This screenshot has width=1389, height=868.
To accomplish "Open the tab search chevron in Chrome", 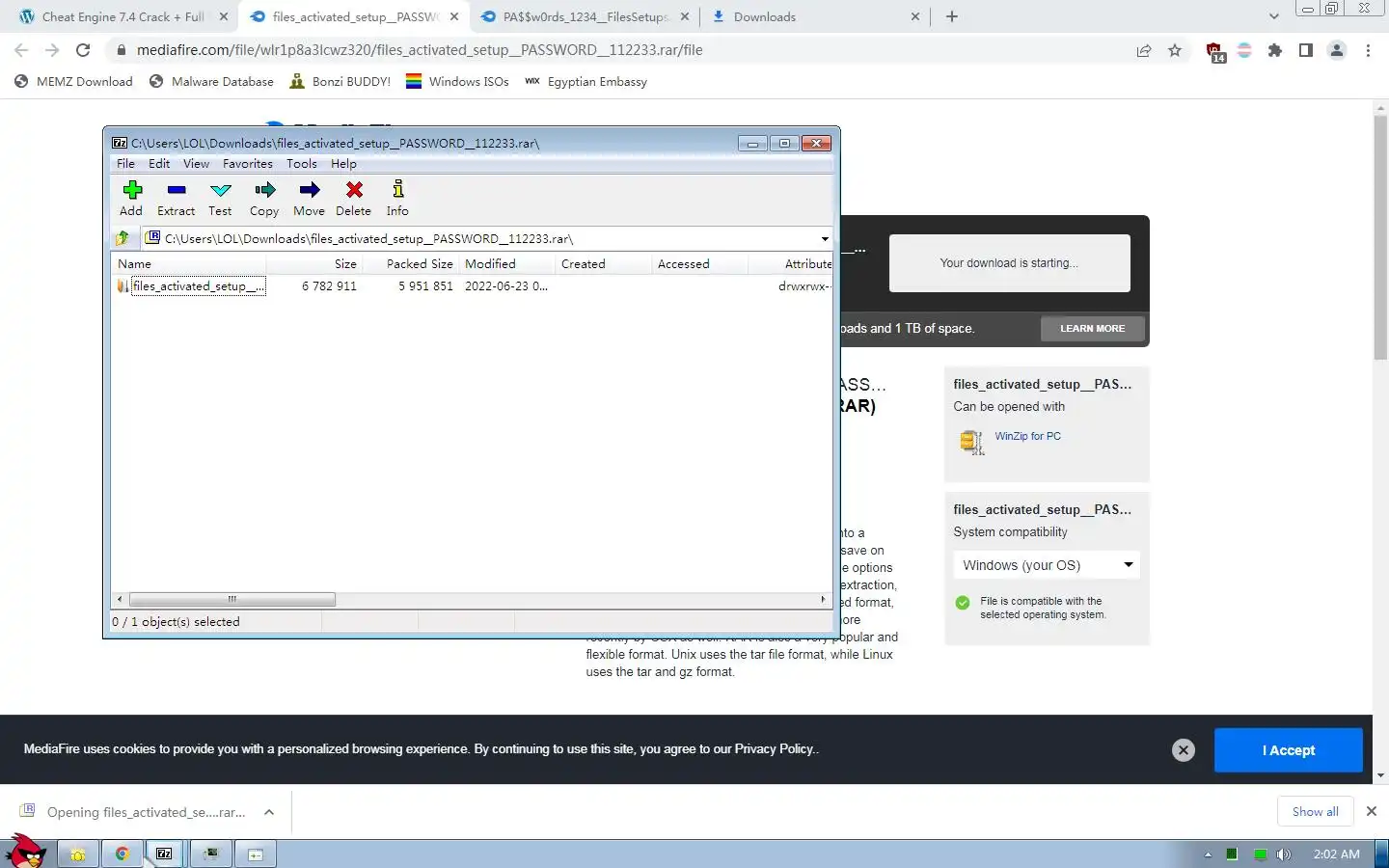I will 1273,16.
